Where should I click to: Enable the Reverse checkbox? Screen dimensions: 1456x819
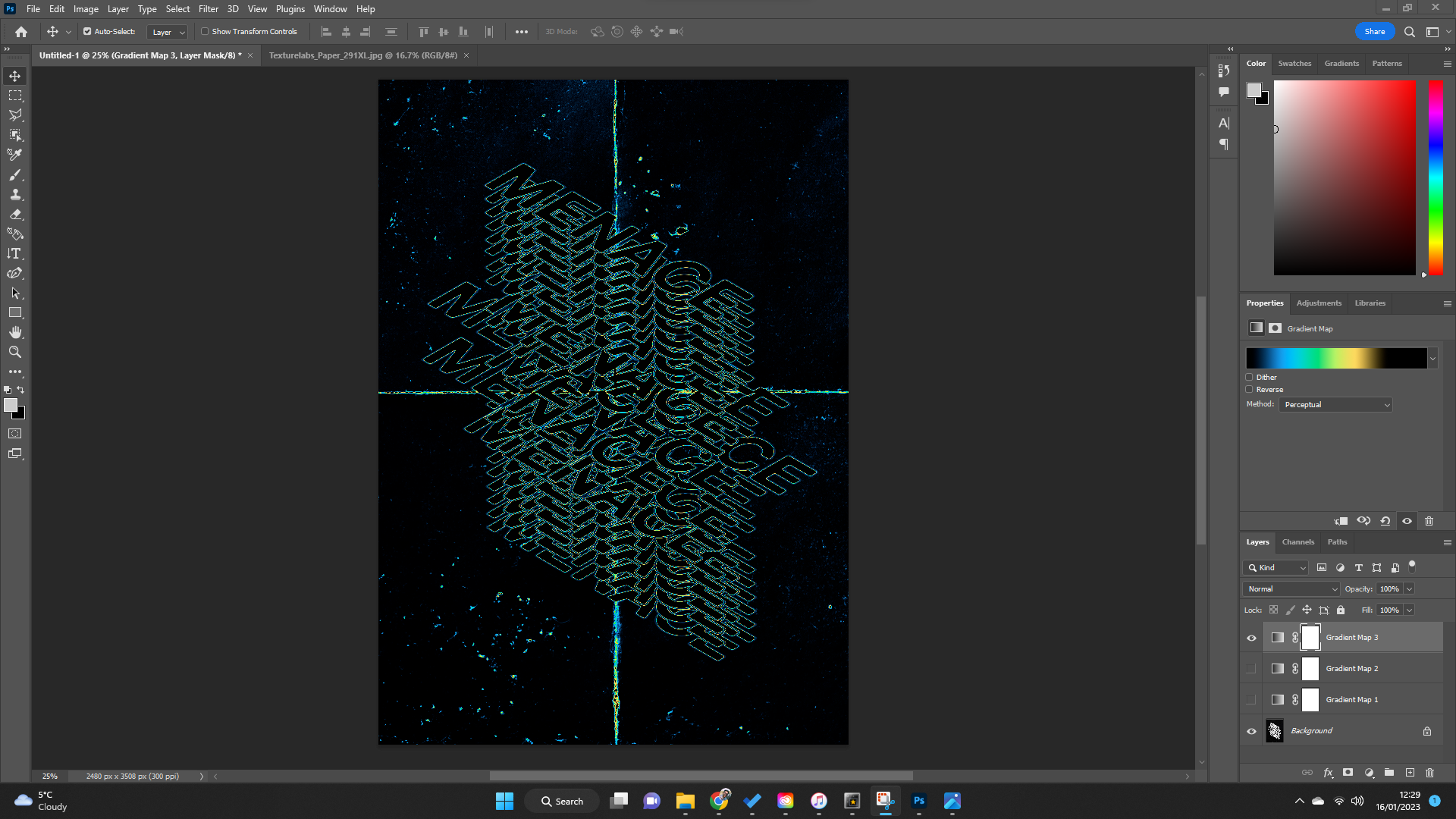[x=1249, y=389]
